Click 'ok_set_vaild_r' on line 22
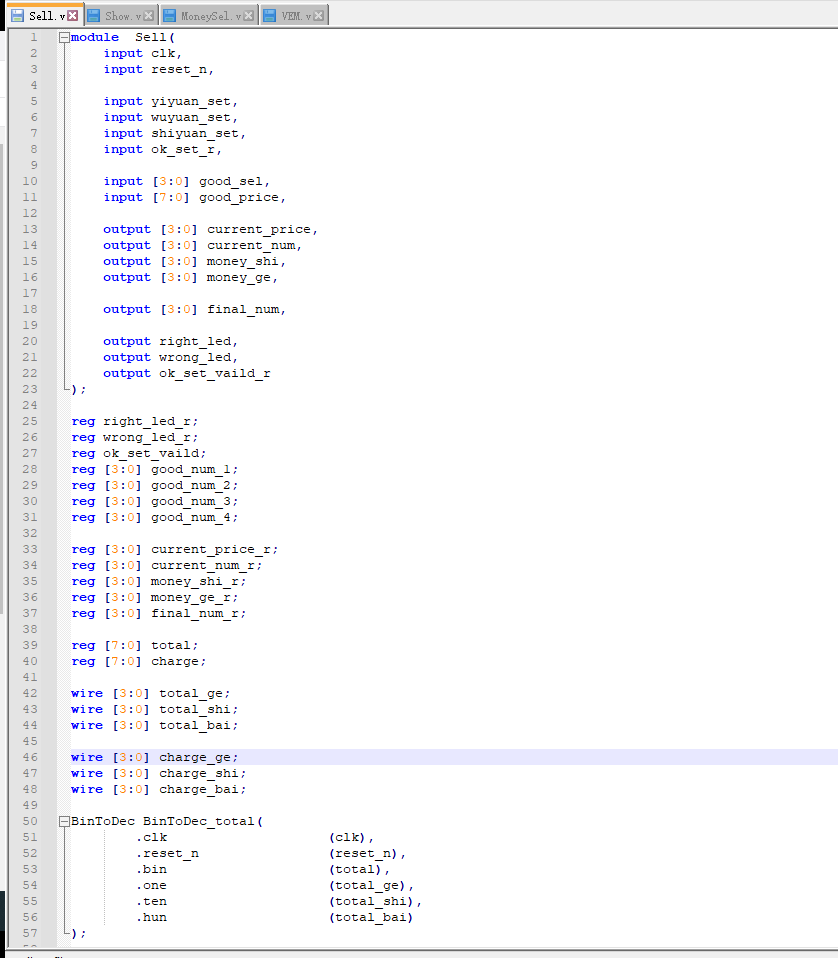 214,373
